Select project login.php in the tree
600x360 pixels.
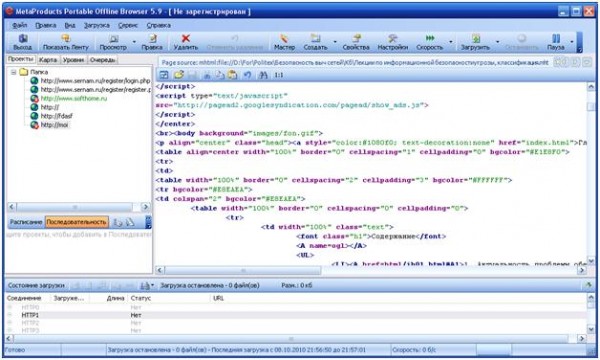pos(95,81)
